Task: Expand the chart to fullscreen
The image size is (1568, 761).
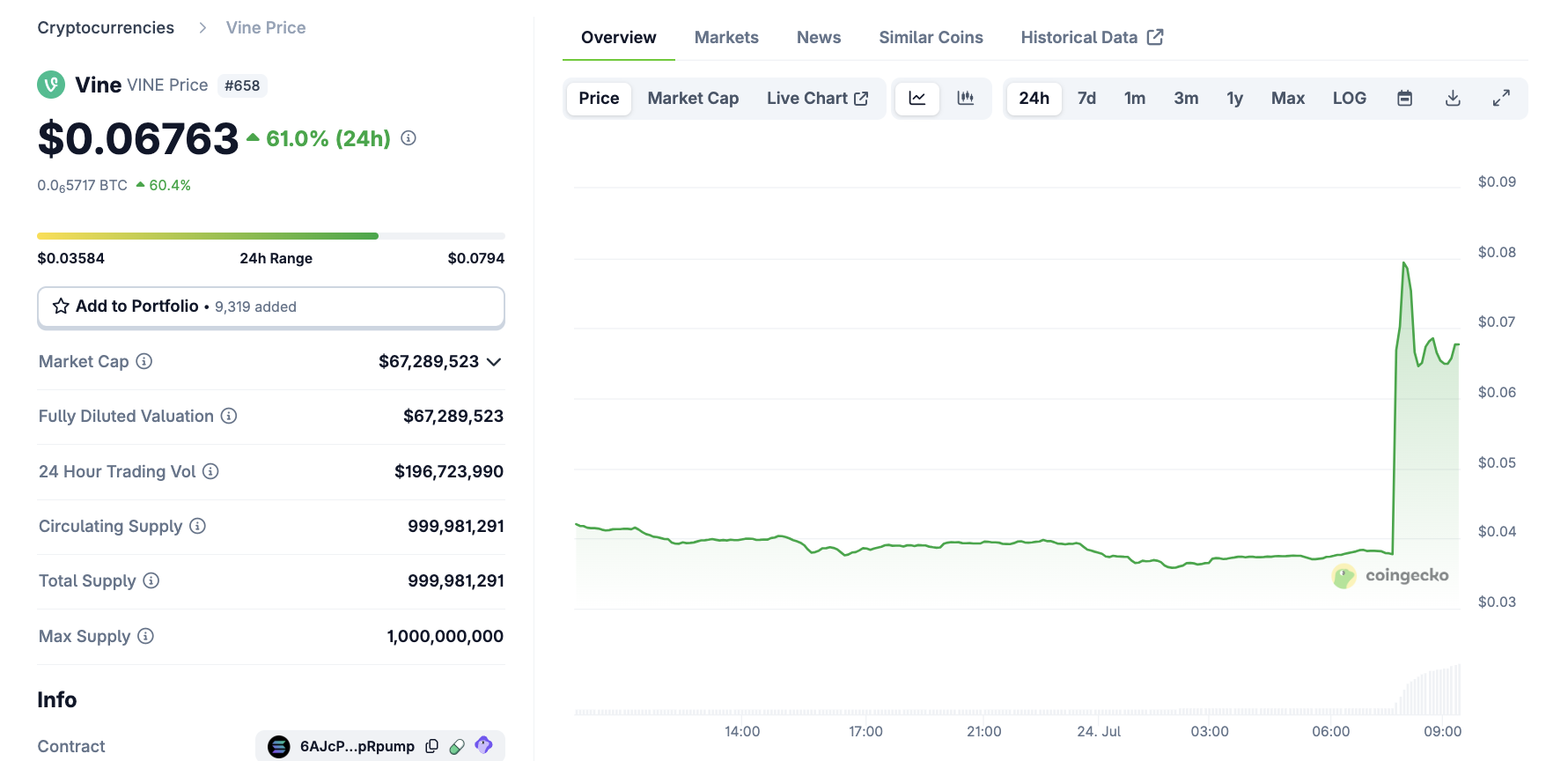Action: (1501, 98)
